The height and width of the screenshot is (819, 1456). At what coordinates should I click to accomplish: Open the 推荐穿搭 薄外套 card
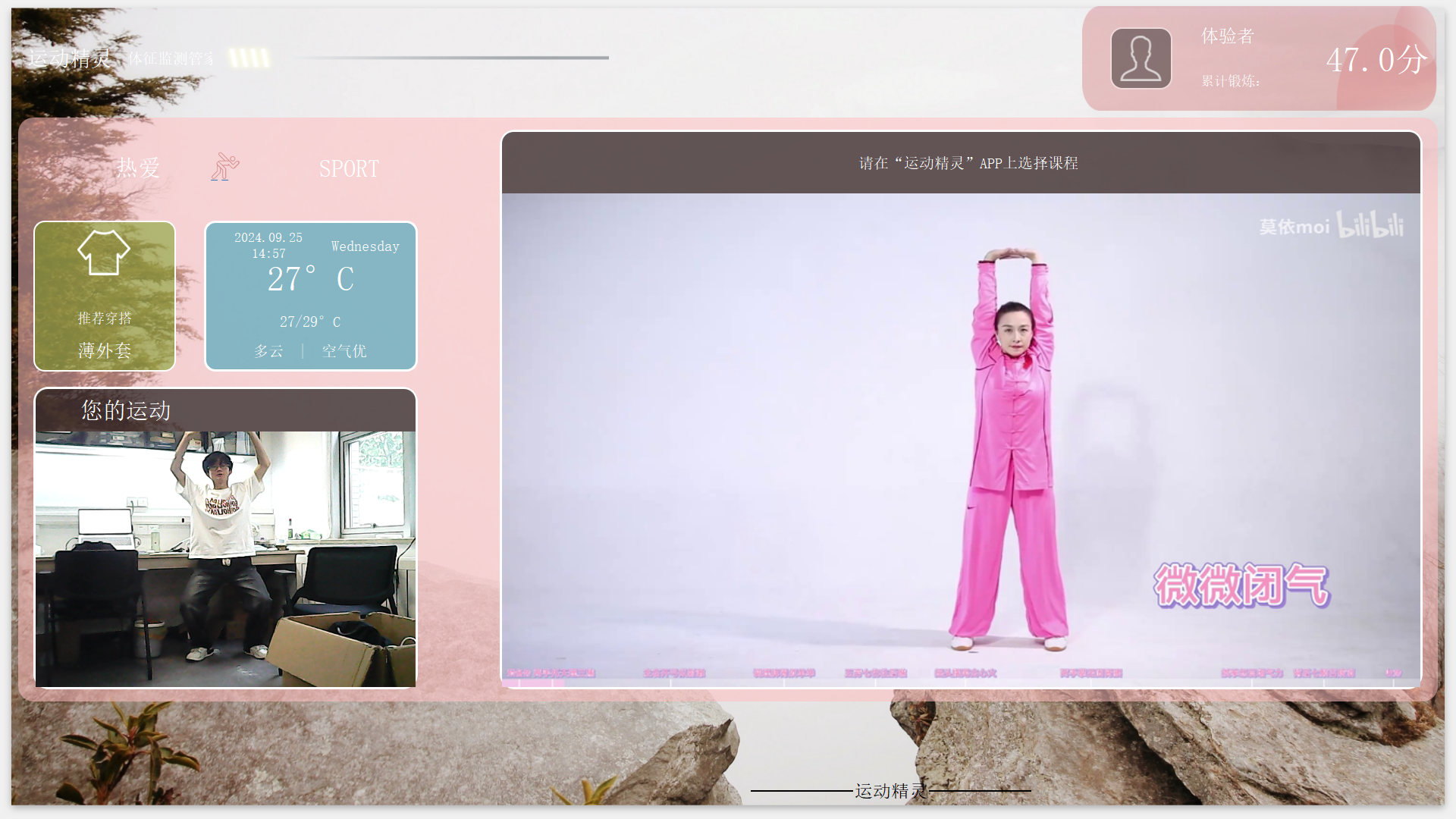click(x=105, y=296)
